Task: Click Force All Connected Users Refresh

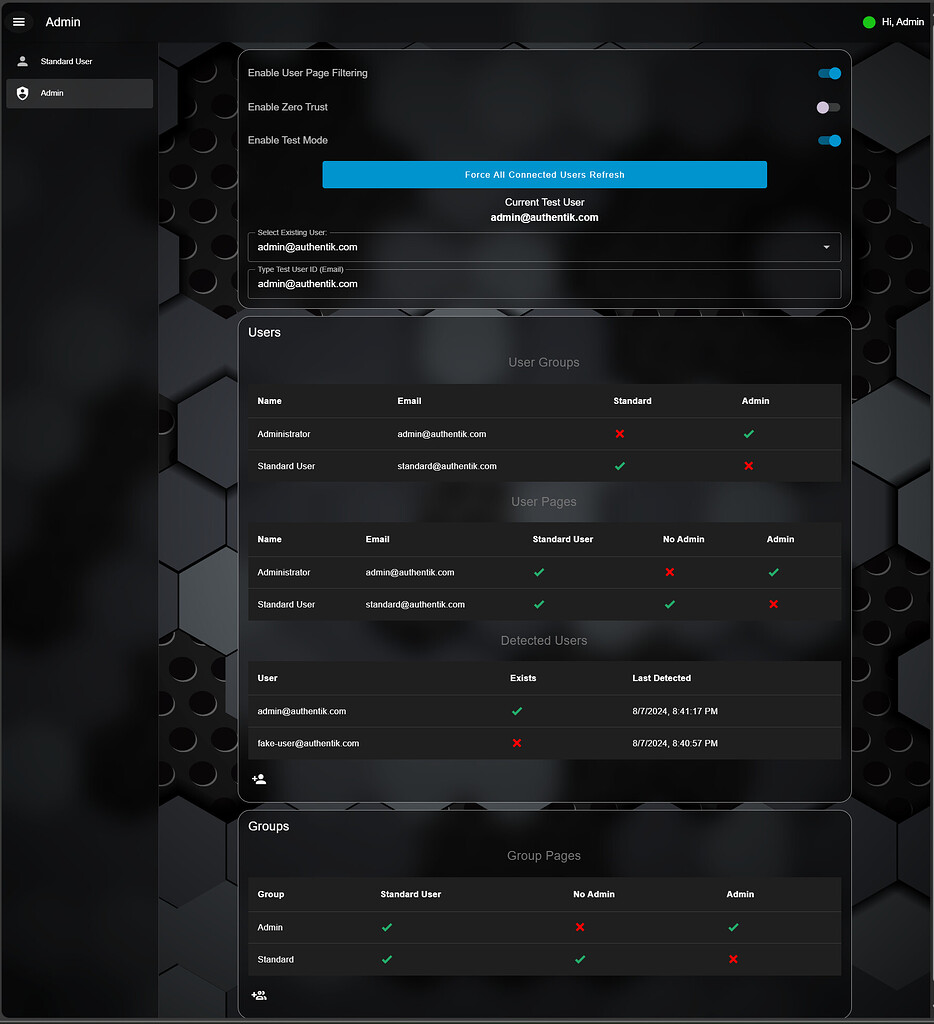Action: (544, 174)
